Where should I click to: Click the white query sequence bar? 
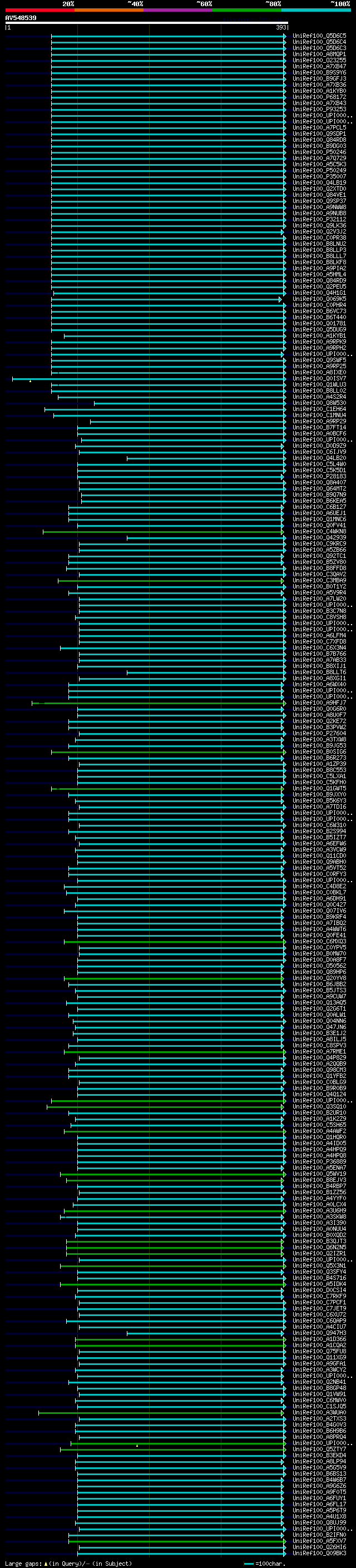pos(147,22)
